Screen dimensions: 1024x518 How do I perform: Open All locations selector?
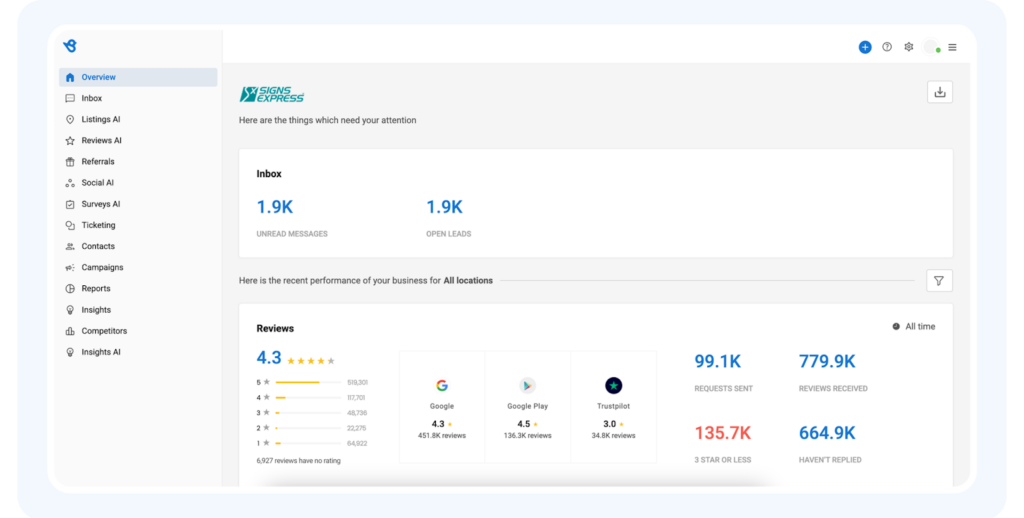(x=468, y=281)
